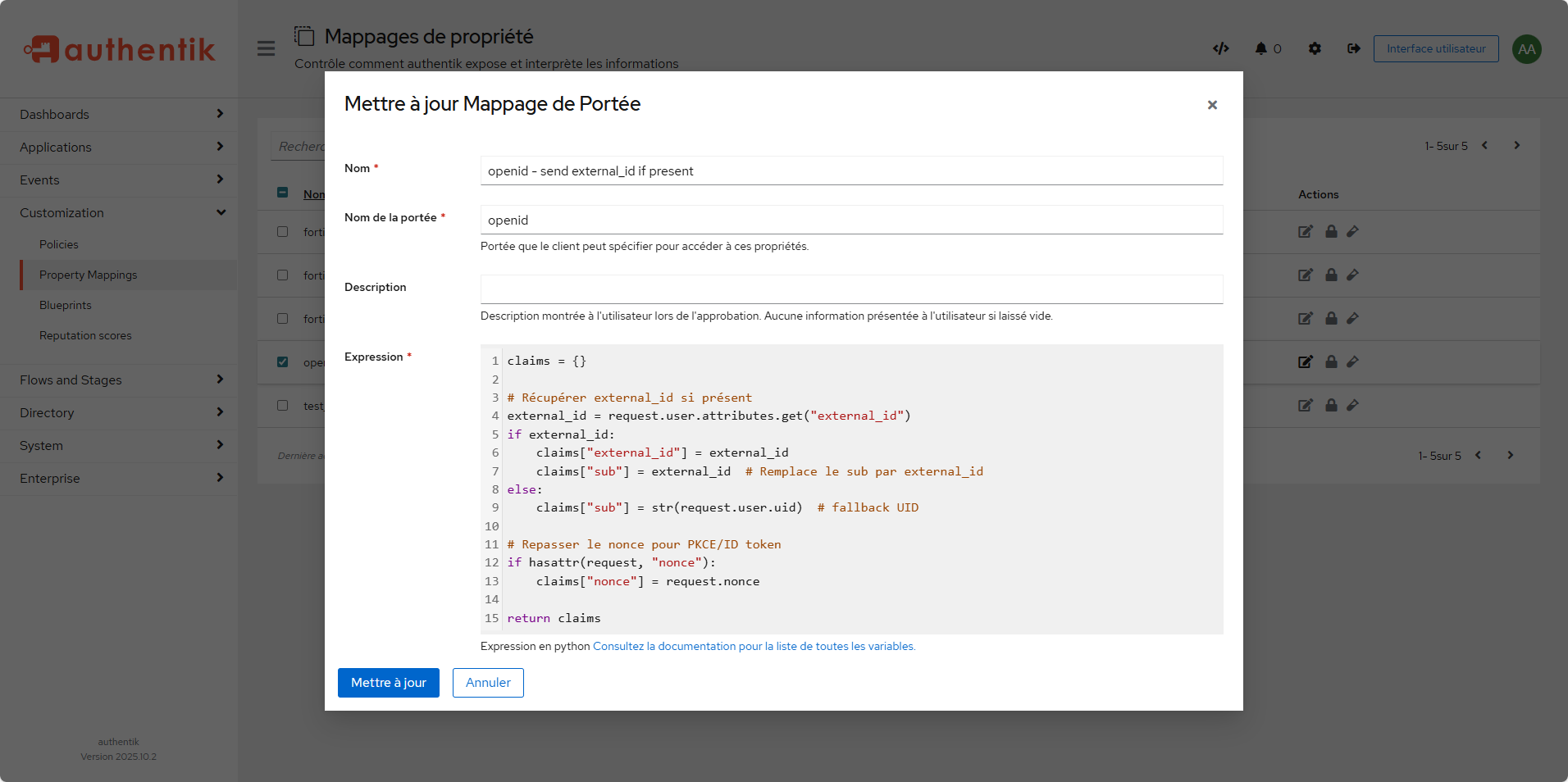Toggle the select-all checkbox in the table header

pyautogui.click(x=282, y=193)
